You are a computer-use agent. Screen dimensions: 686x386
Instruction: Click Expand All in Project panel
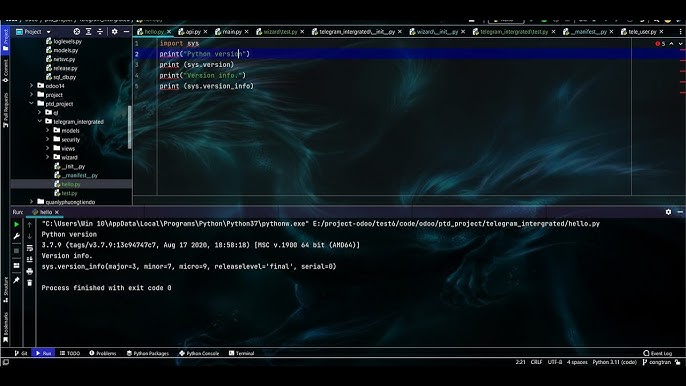[x=88, y=32]
